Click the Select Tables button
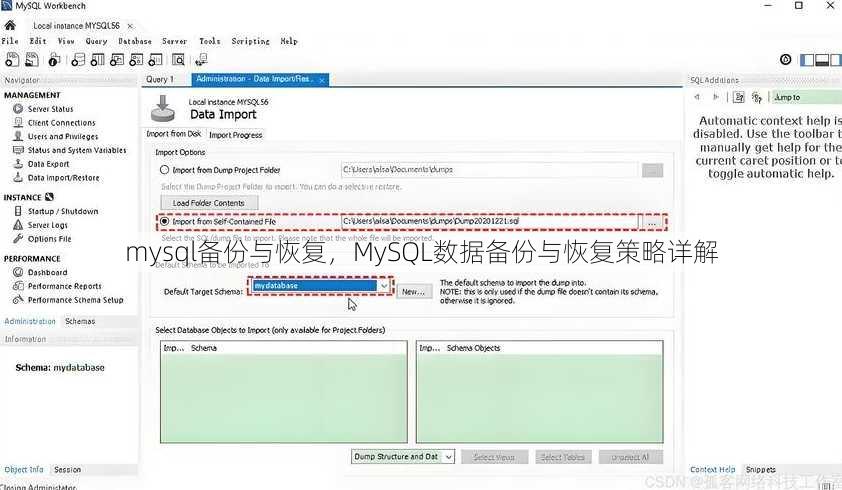 (x=562, y=457)
